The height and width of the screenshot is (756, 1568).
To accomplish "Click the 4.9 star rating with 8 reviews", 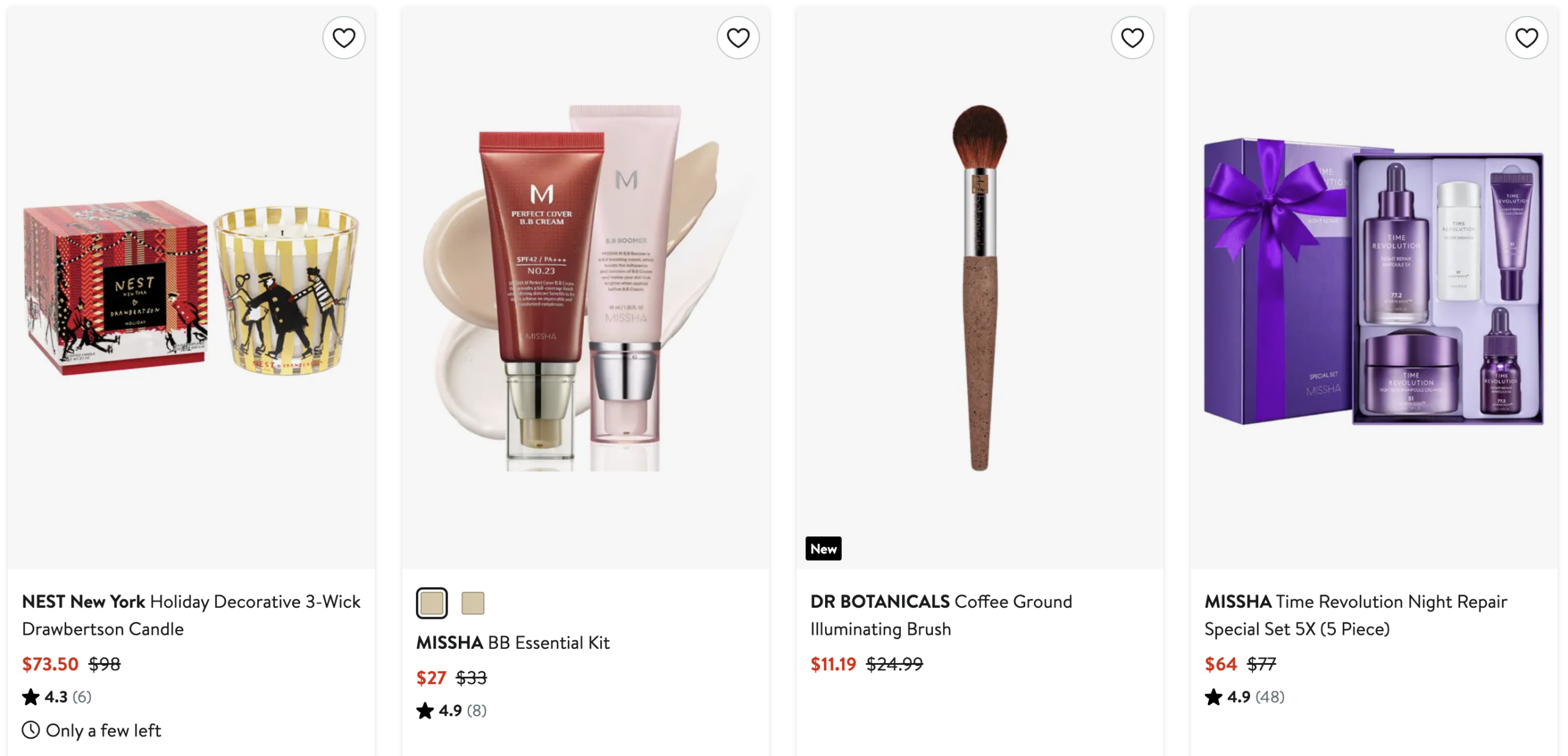I will (451, 711).
